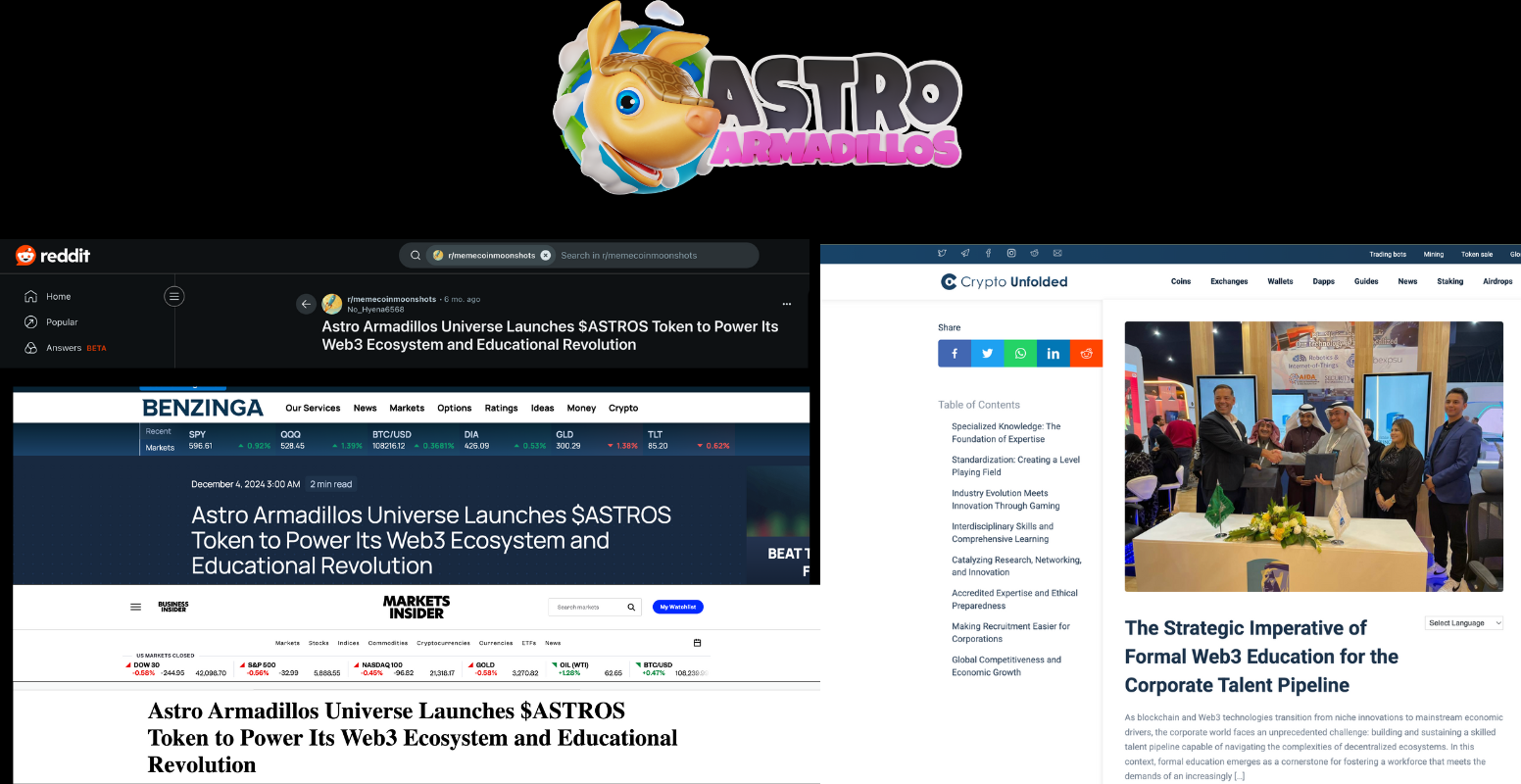The image size is (1521, 784).
Task: Click Business Insider logo
Action: point(173,607)
